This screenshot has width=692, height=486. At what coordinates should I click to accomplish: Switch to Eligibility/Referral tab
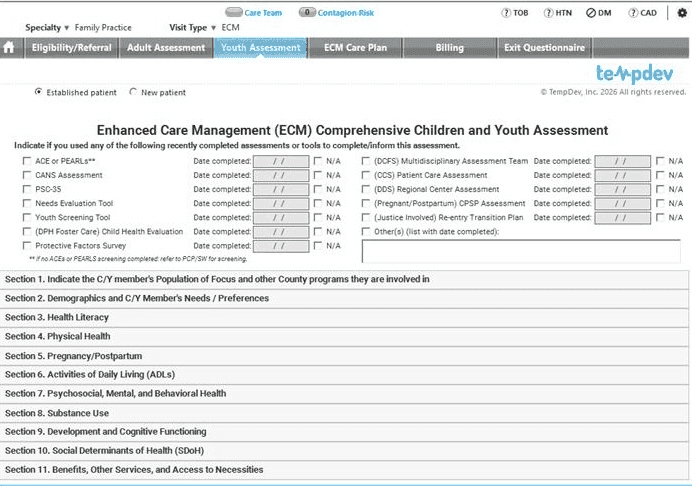pyautogui.click(x=71, y=48)
